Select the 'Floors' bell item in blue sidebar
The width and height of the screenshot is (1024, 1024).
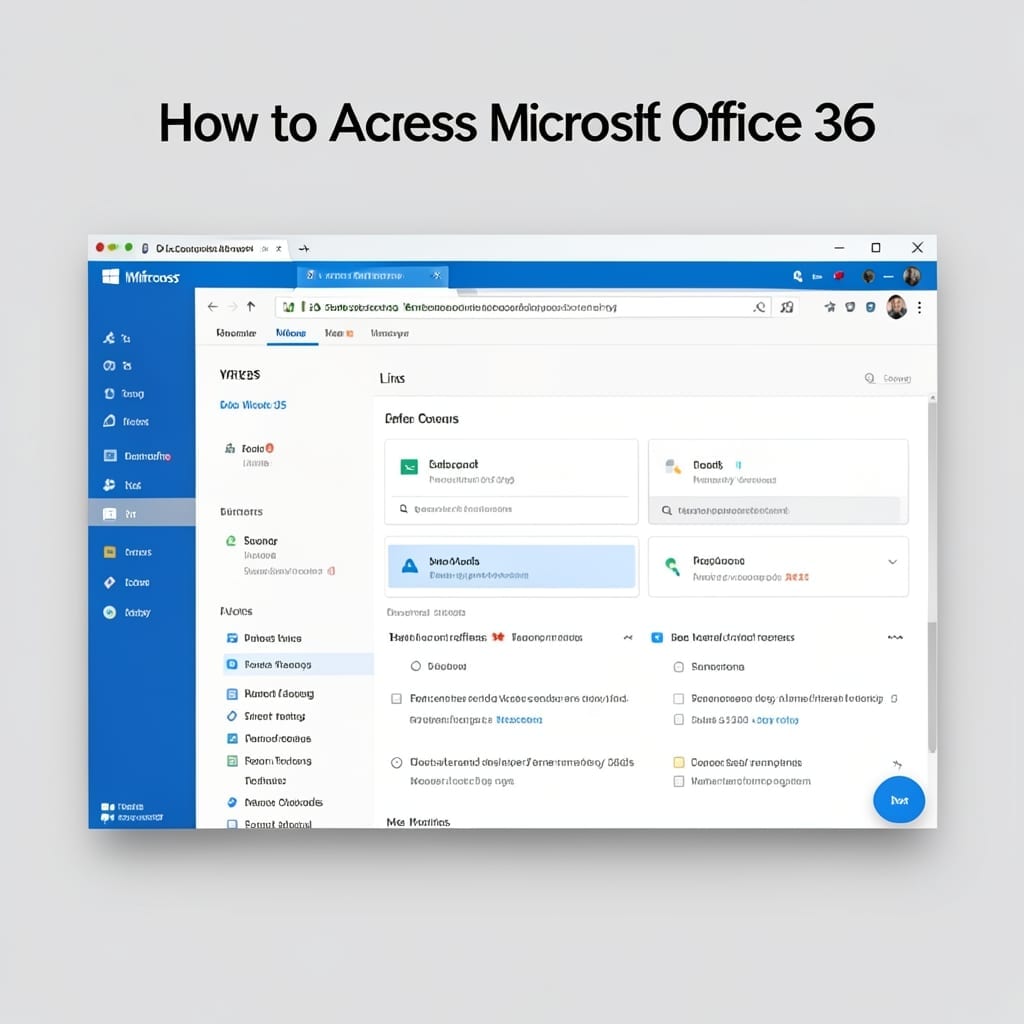point(126,421)
